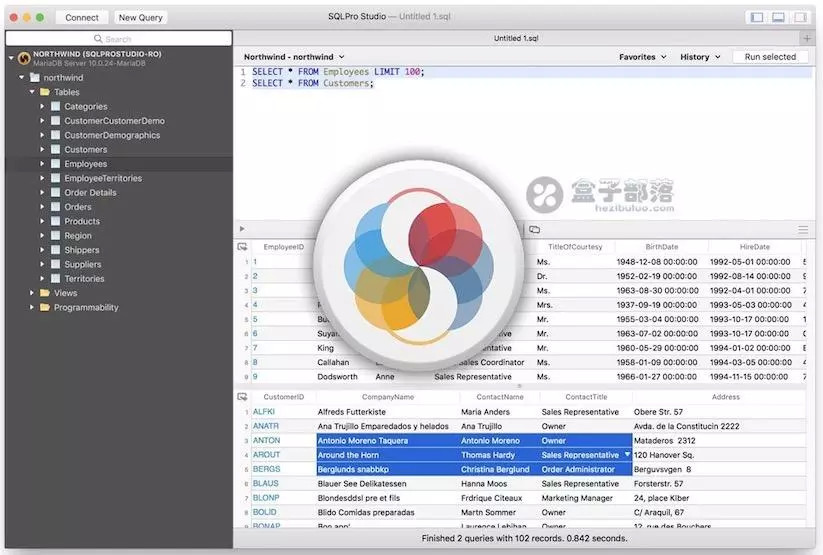Click the result message bubble icon
This screenshot has height=555, width=823.
pyautogui.click(x=534, y=229)
